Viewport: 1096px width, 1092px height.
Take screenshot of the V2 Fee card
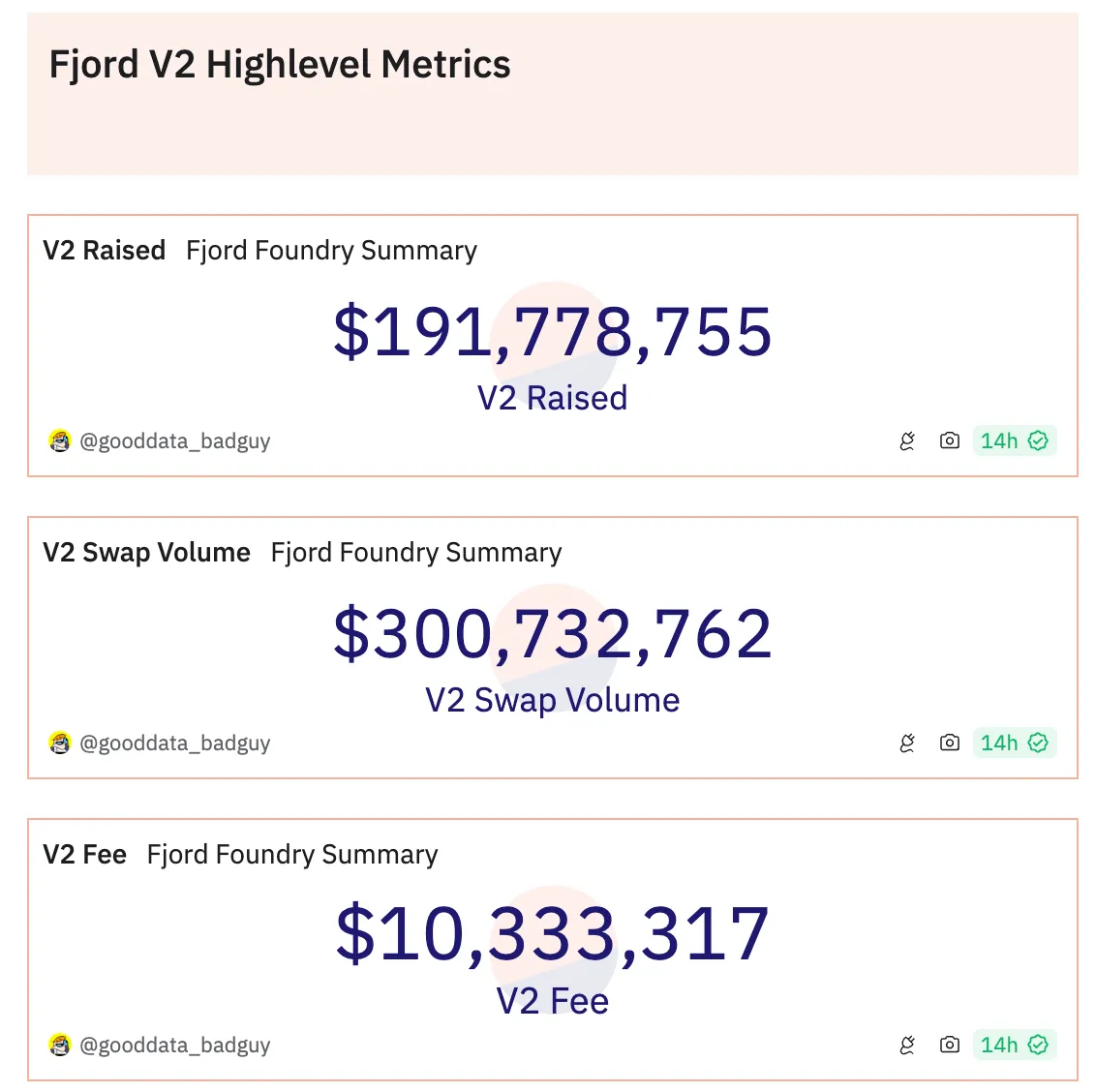[x=950, y=1046]
